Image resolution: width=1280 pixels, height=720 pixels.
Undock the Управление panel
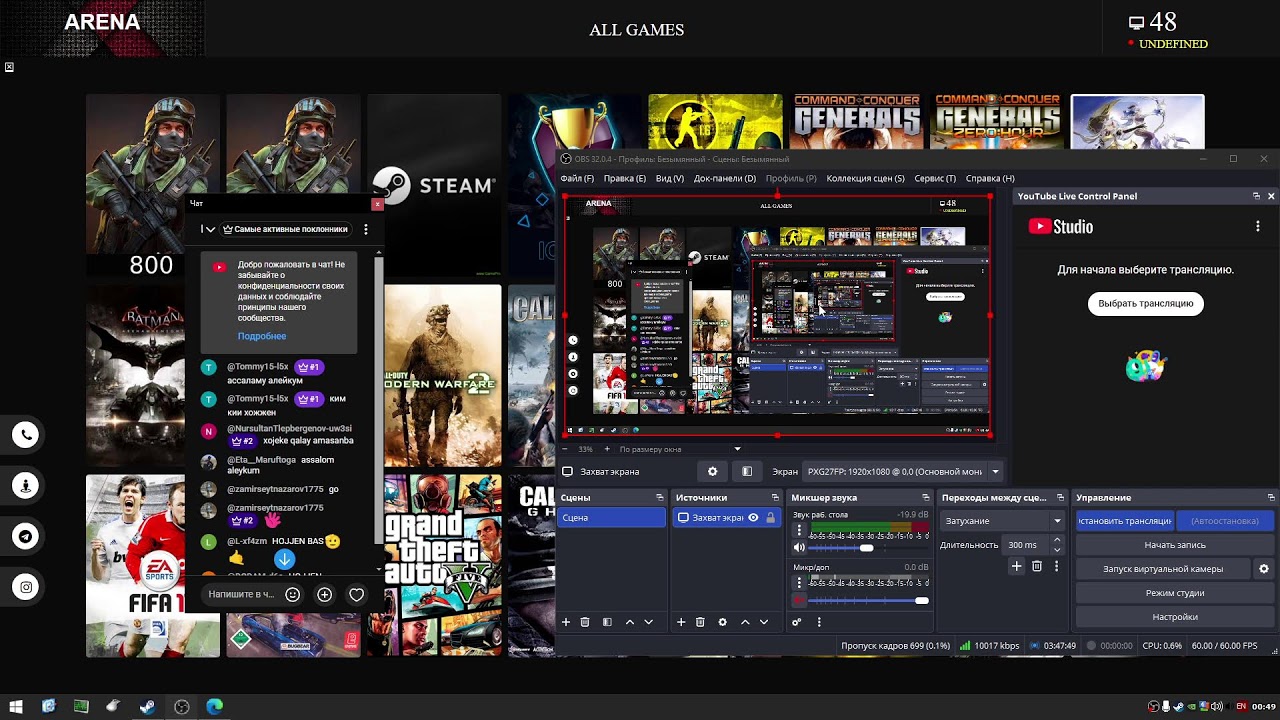(x=1271, y=497)
